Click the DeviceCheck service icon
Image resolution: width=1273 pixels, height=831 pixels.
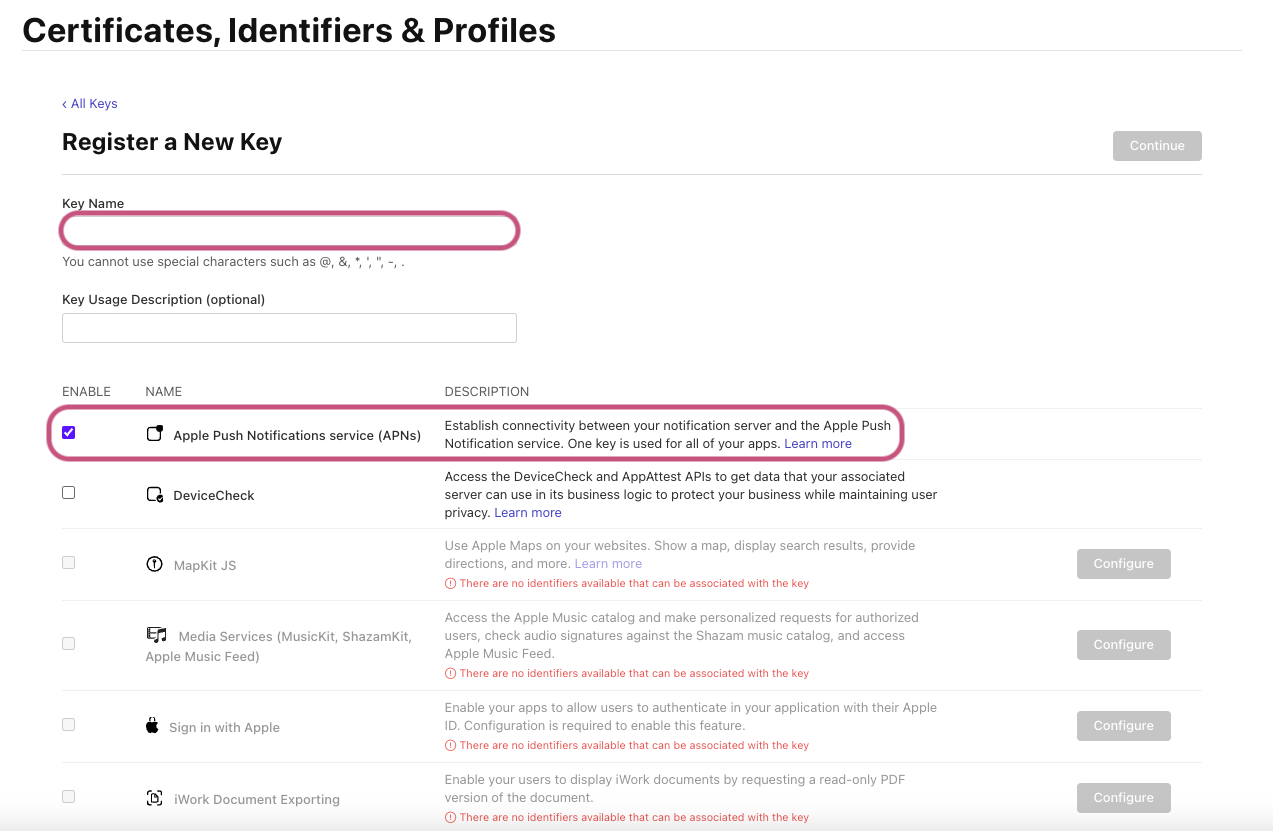pyautogui.click(x=154, y=494)
